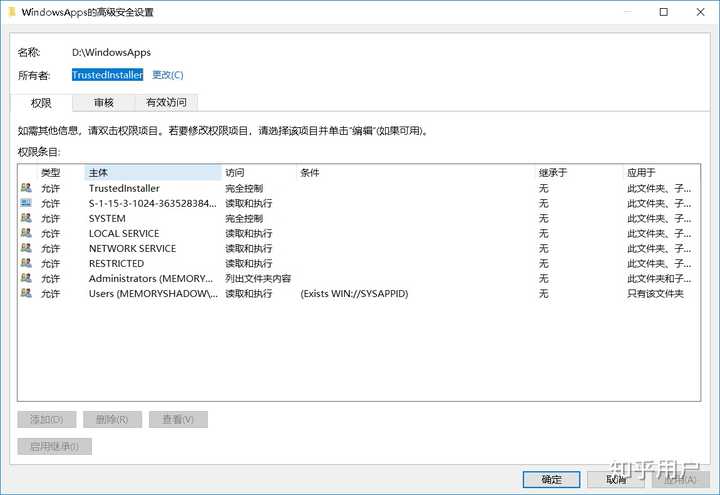Click the group icon beside SYSTEM entry
The height and width of the screenshot is (495, 720).
pos(26,218)
